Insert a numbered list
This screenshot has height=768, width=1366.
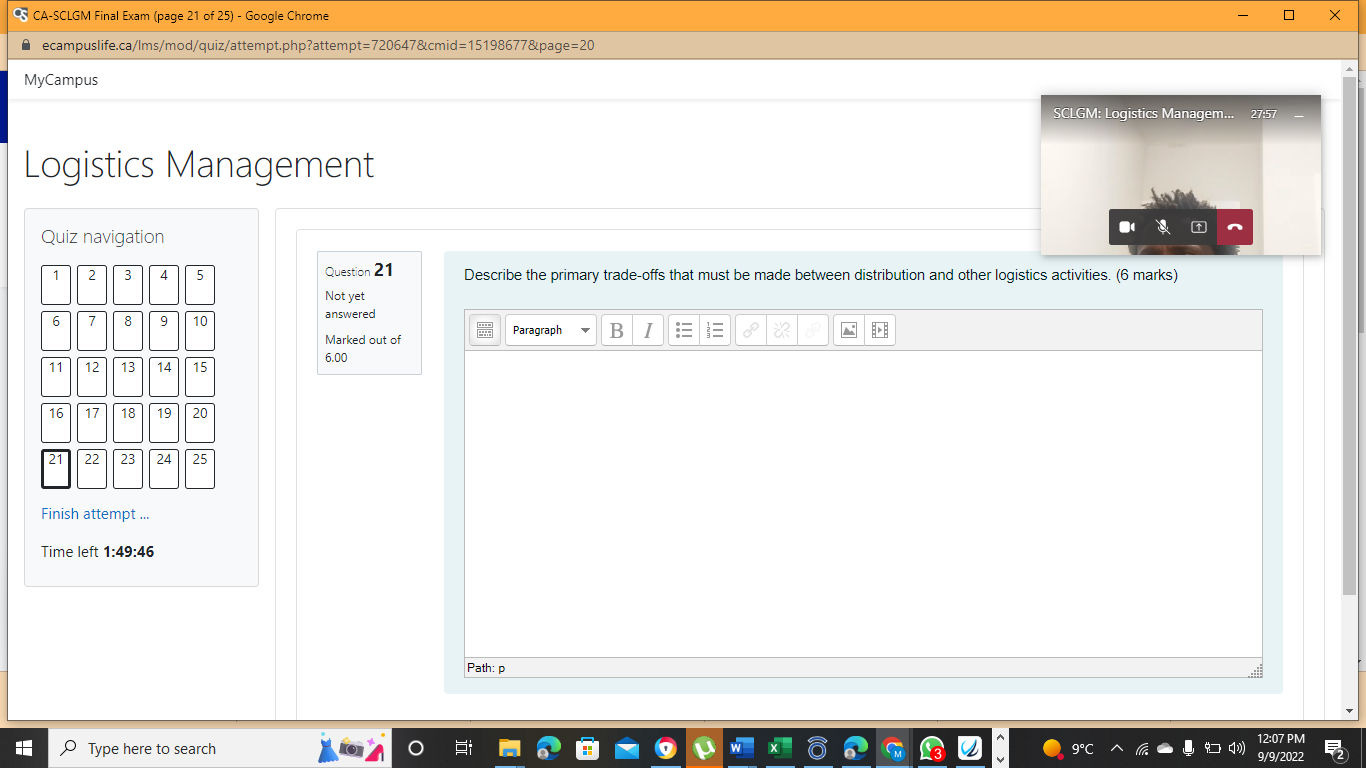point(715,330)
